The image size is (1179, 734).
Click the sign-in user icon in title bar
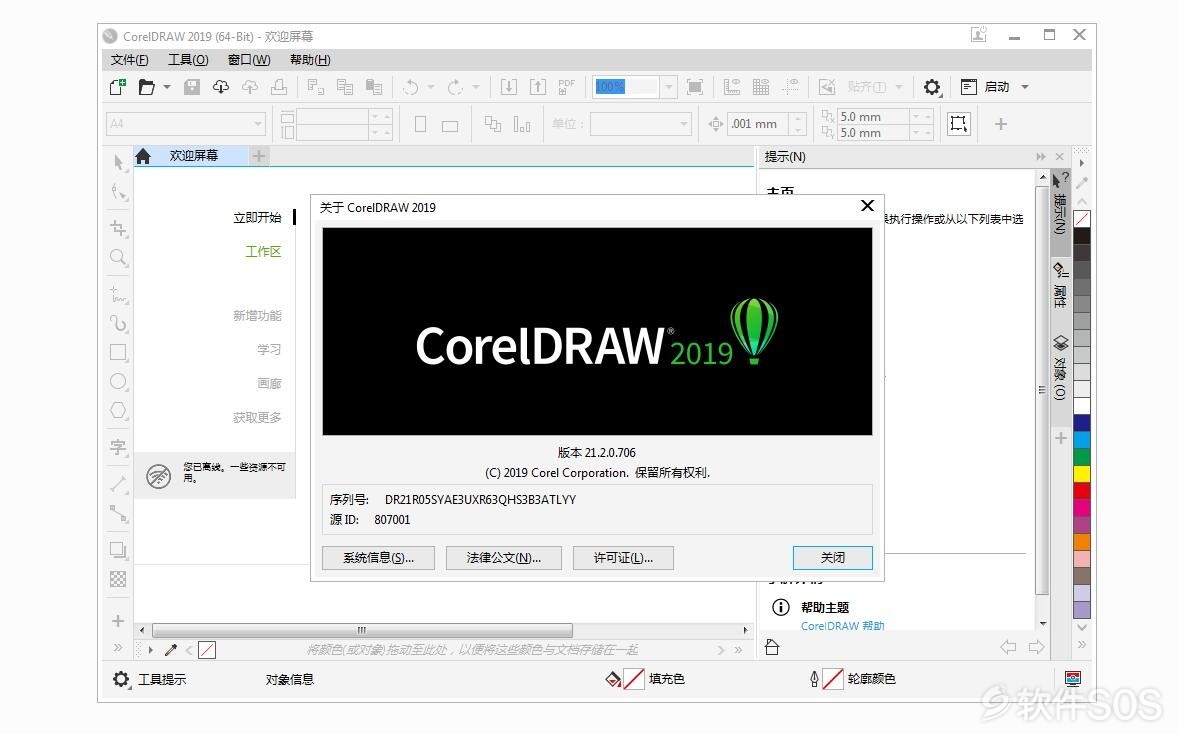[978, 35]
